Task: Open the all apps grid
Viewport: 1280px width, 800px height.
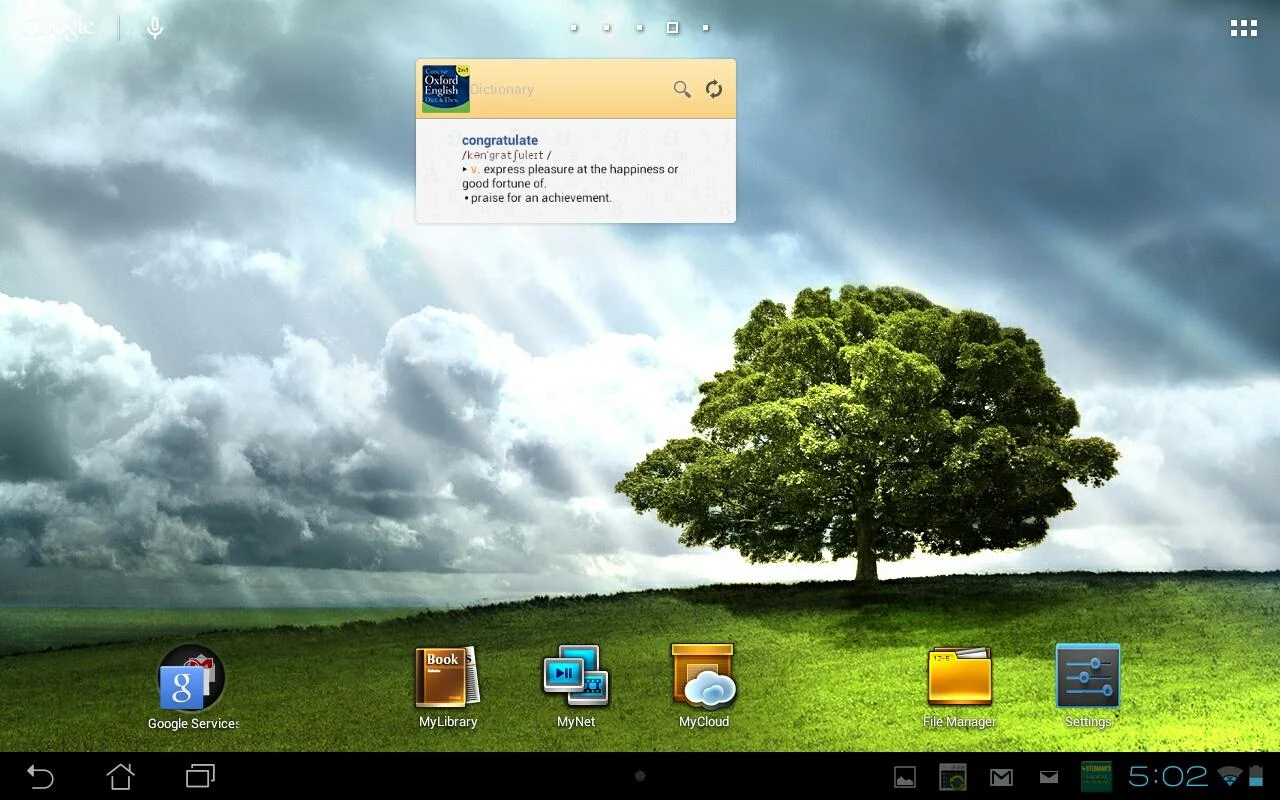Action: pyautogui.click(x=1243, y=28)
